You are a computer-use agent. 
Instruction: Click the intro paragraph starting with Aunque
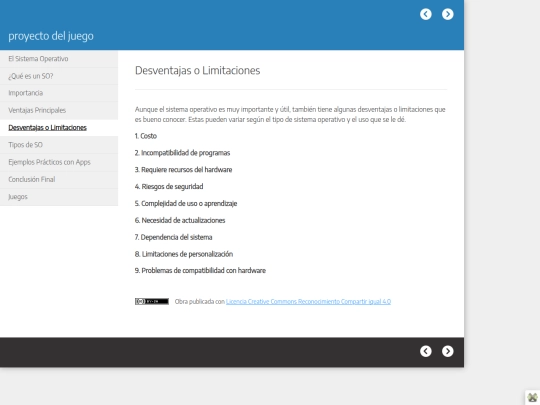pos(290,115)
